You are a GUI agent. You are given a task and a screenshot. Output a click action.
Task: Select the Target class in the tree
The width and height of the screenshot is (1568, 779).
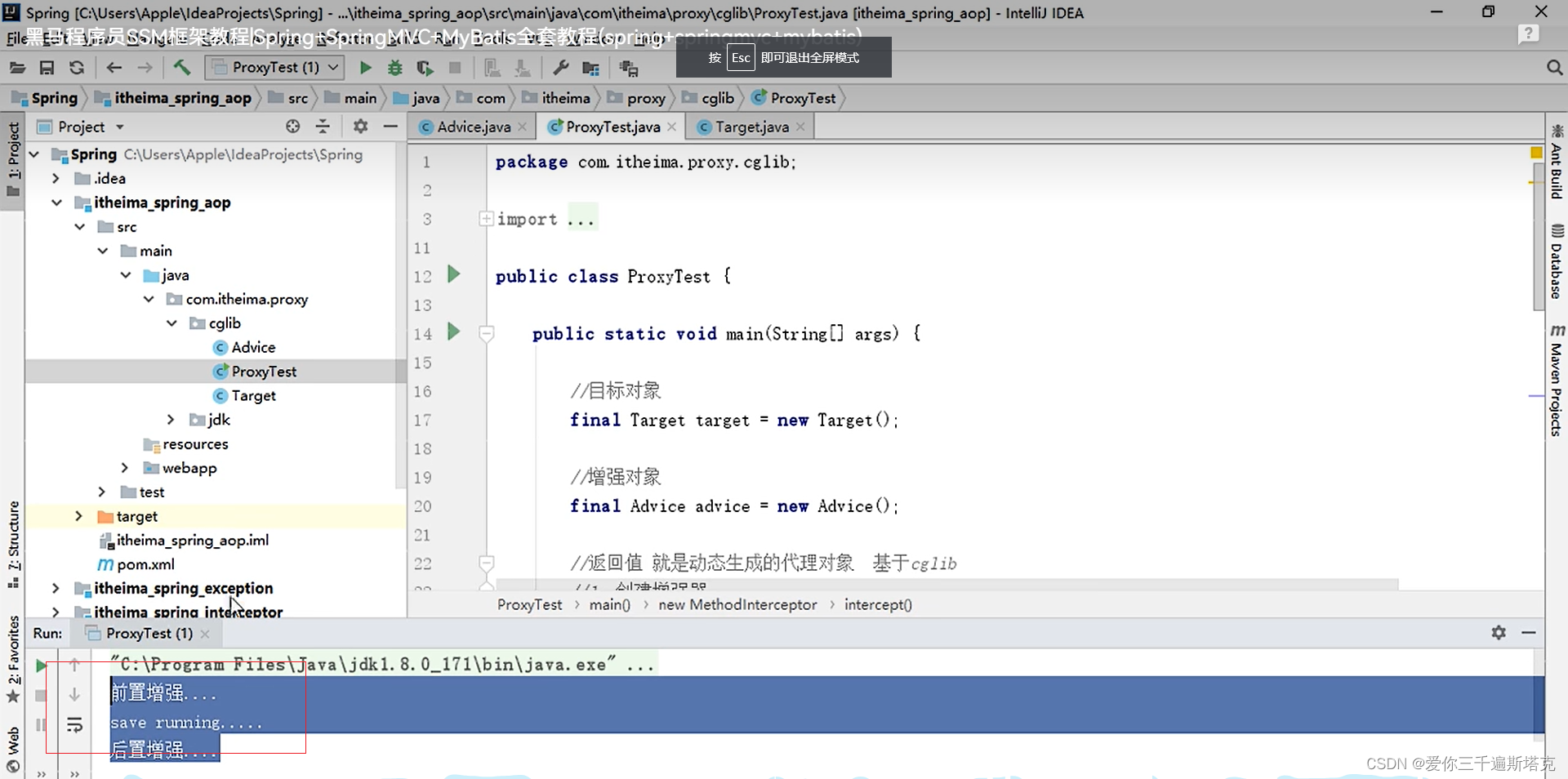244,395
